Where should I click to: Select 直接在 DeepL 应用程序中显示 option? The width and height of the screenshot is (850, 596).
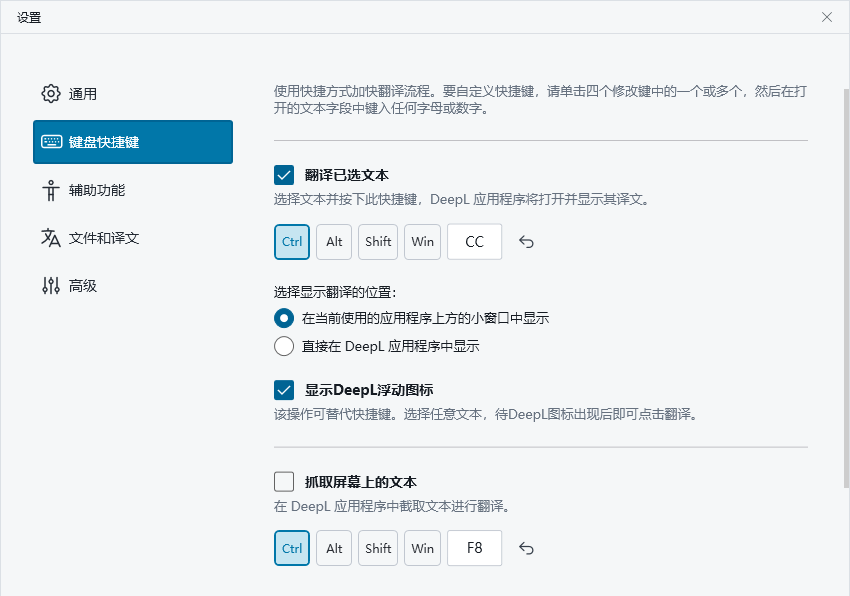pyautogui.click(x=283, y=346)
